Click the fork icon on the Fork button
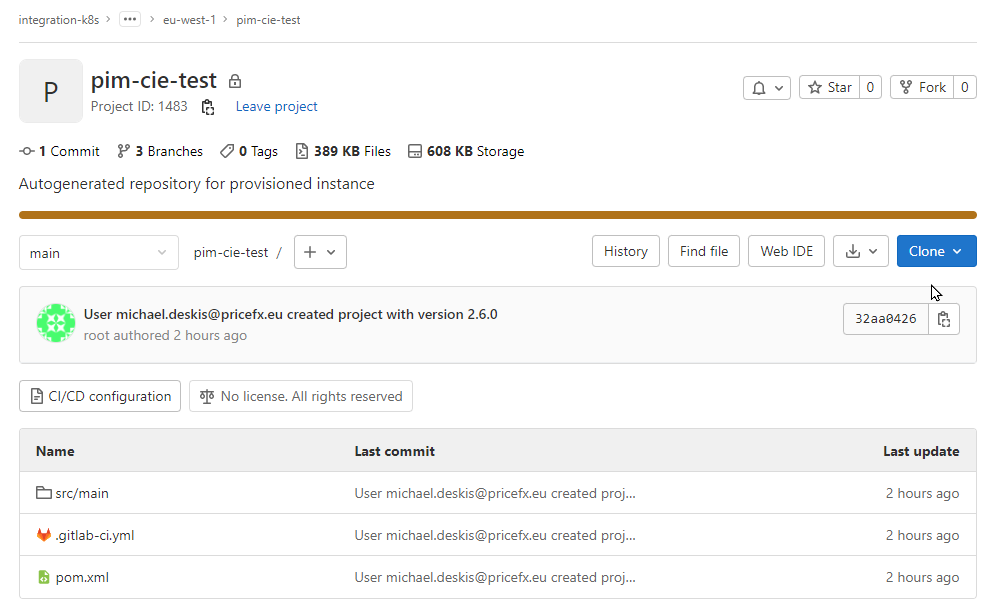The image size is (988, 611). point(905,87)
